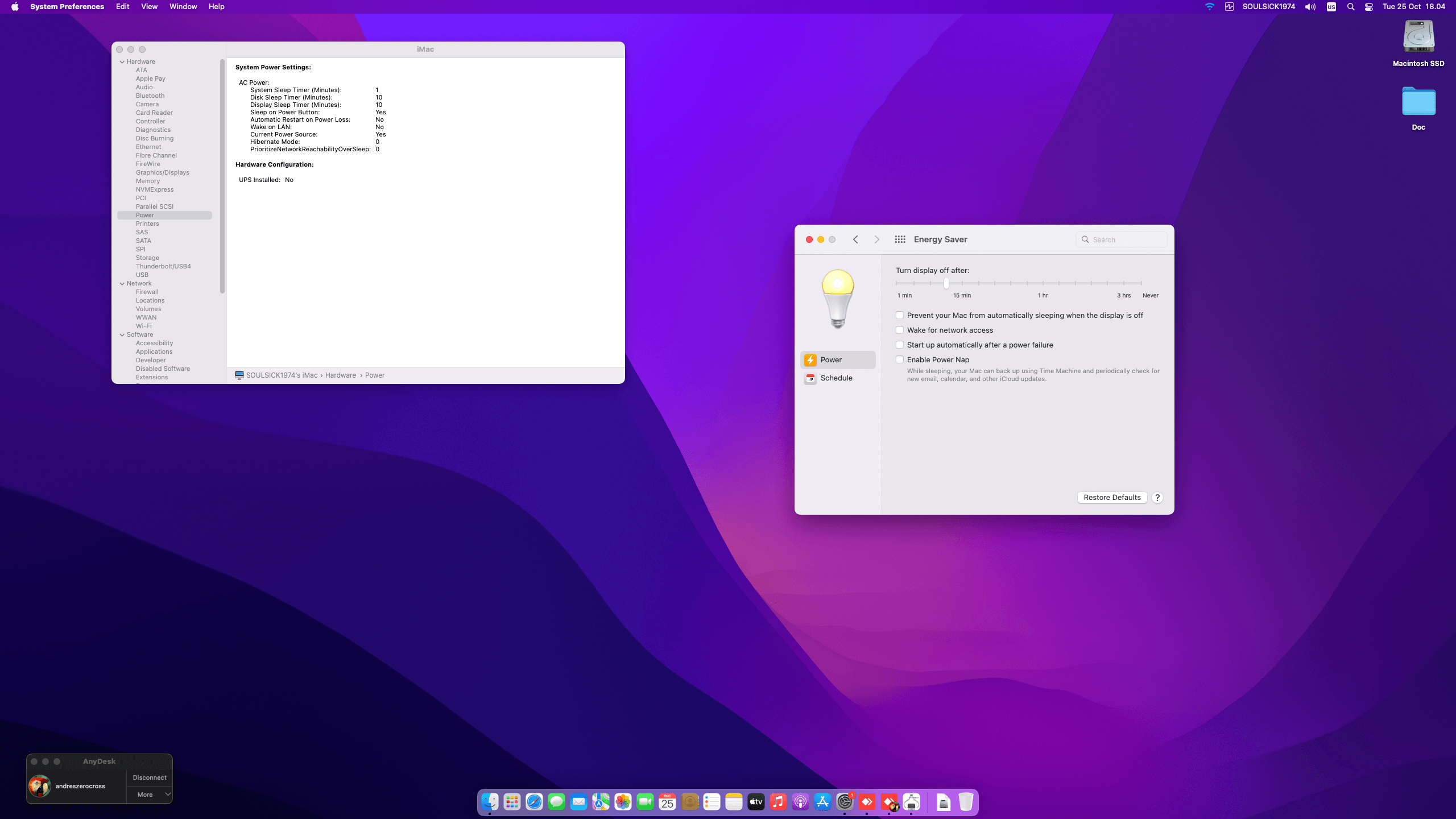Image resolution: width=1456 pixels, height=819 pixels.
Task: Open the View menu
Action: pos(149,7)
